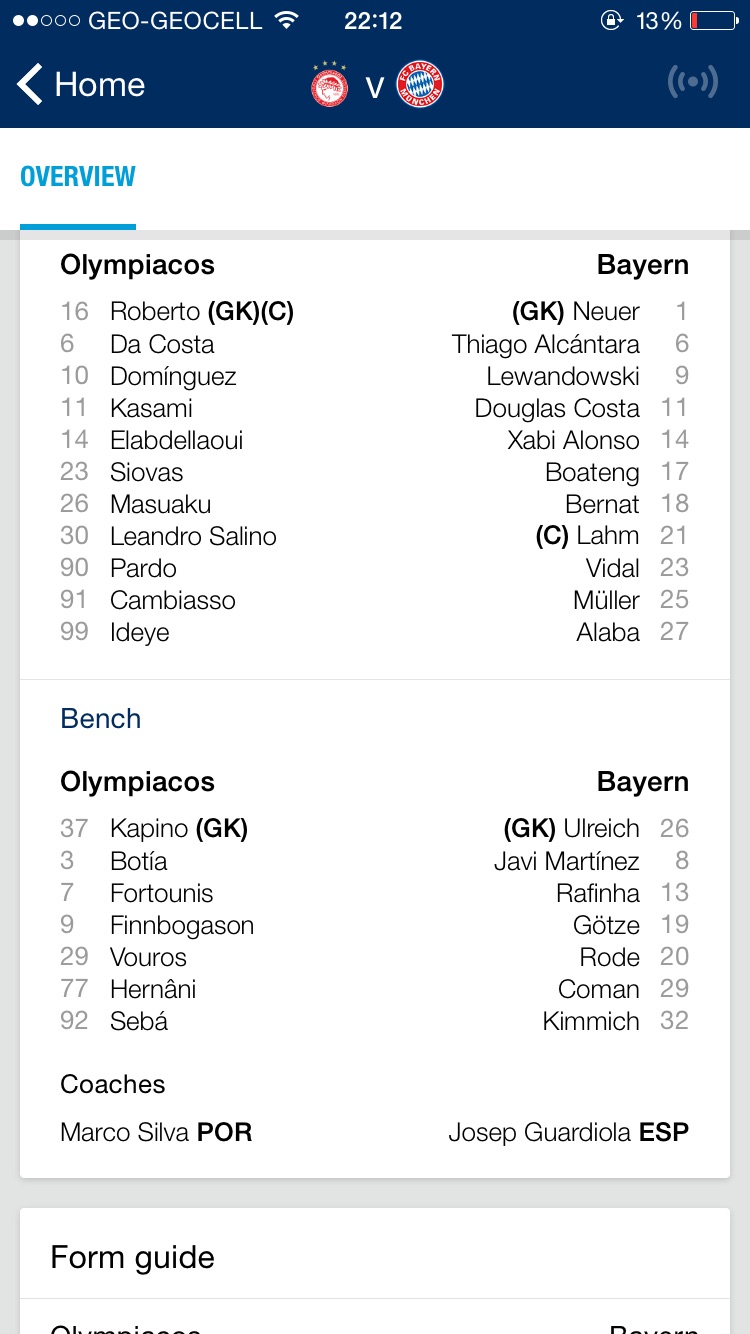This screenshot has height=1334, width=750.
Task: Tap Götze on the Bayern bench
Action: coord(606,925)
